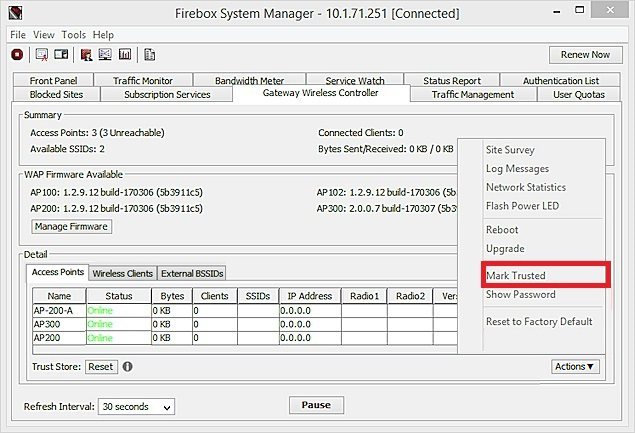Screen dimensions: 635x433
Task: Choose Reboot from the Actions menu
Action: tap(502, 230)
